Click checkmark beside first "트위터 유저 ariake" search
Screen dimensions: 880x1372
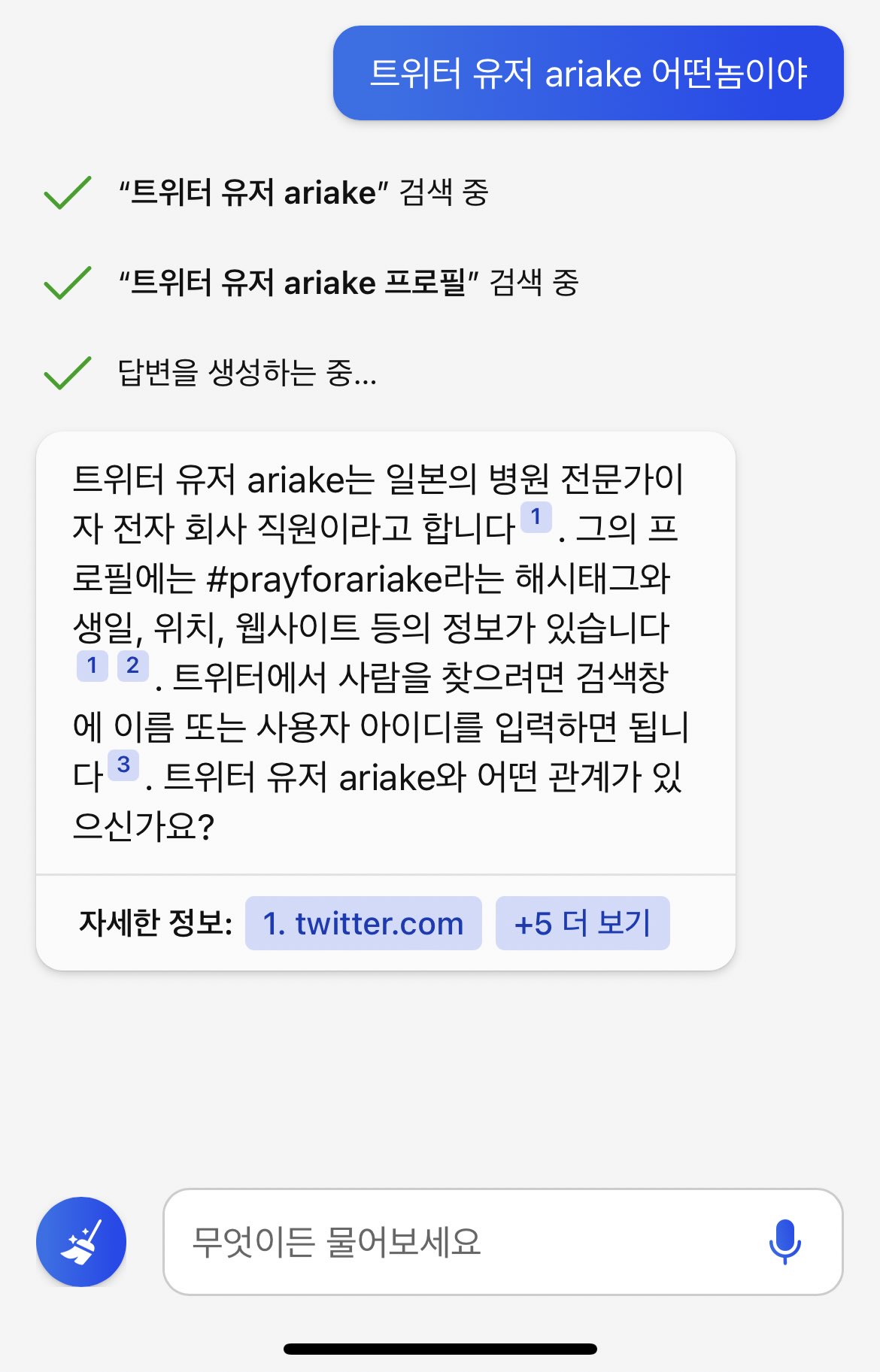coord(68,192)
